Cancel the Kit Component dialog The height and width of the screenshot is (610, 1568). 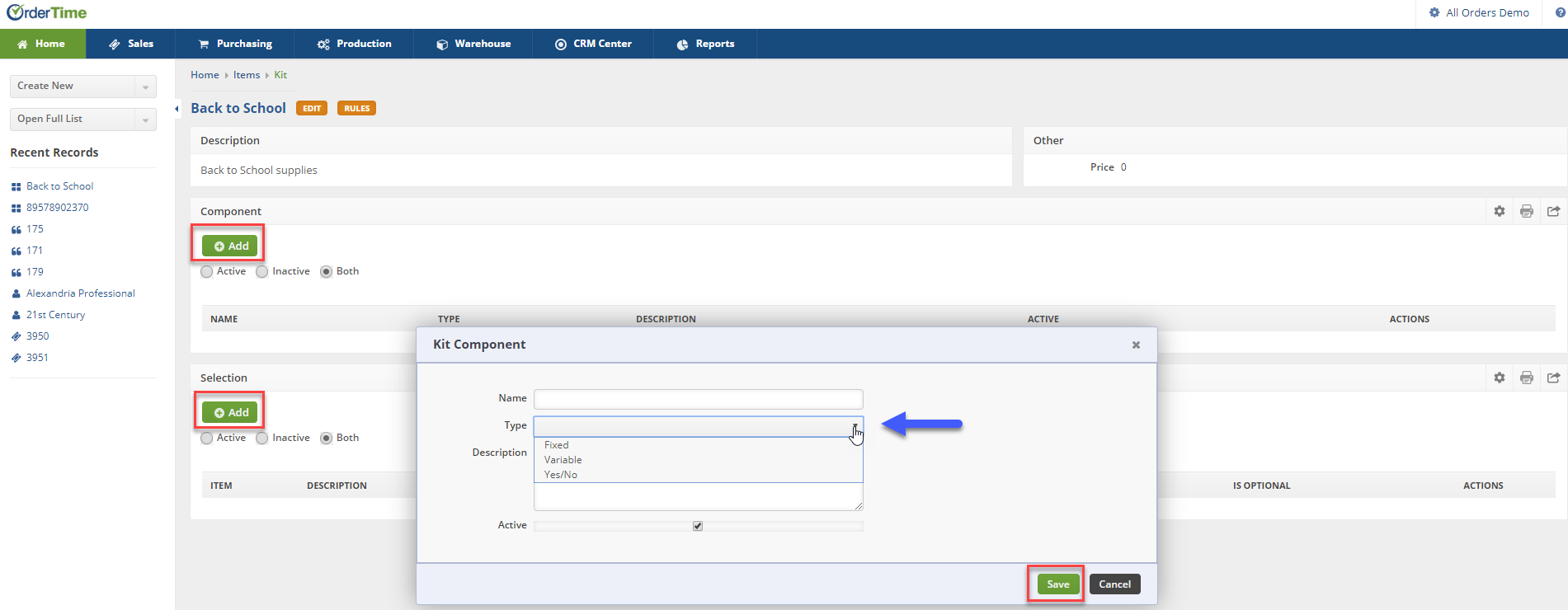[1115, 584]
